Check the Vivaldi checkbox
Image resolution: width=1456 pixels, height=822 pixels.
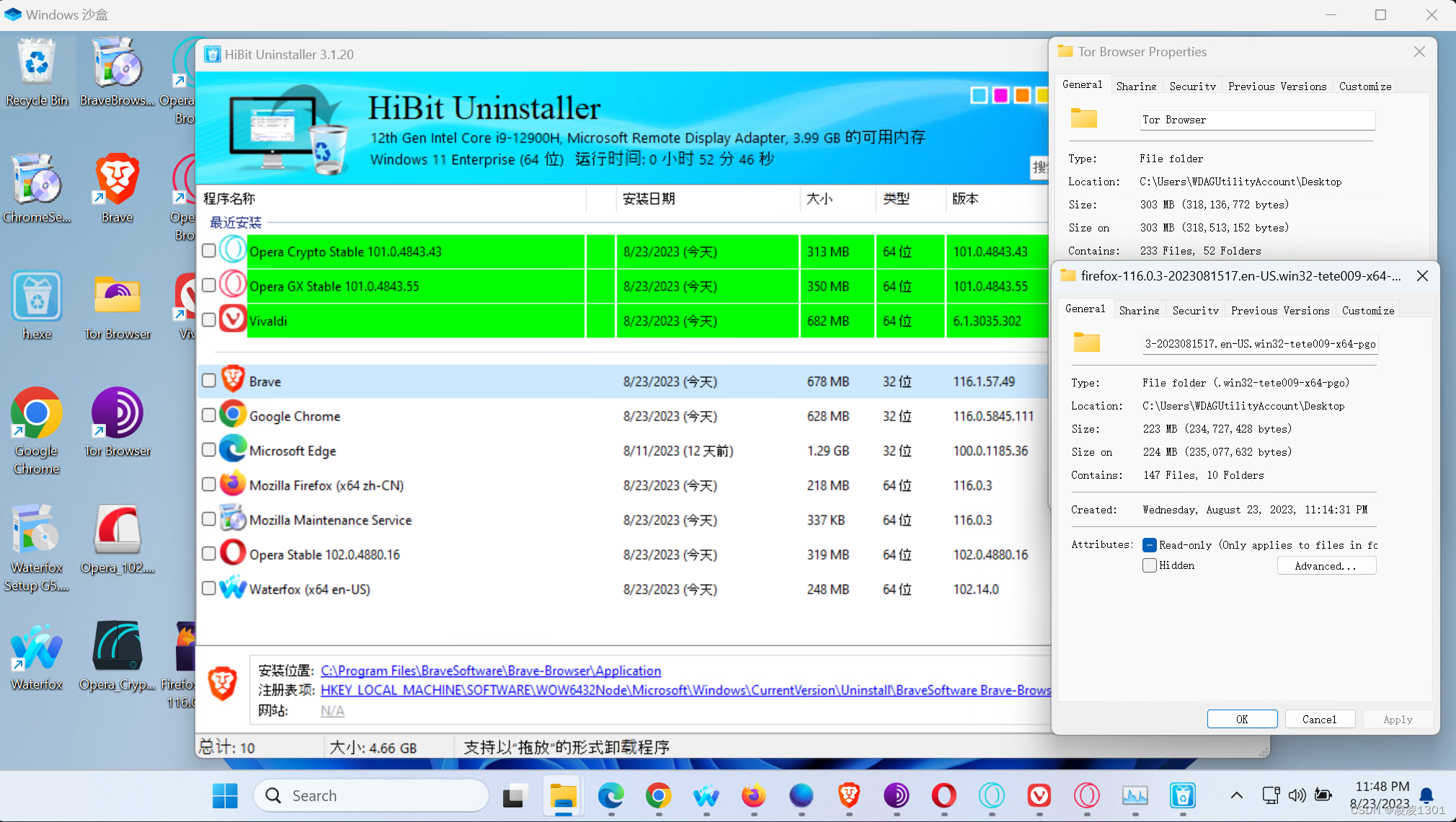(209, 319)
